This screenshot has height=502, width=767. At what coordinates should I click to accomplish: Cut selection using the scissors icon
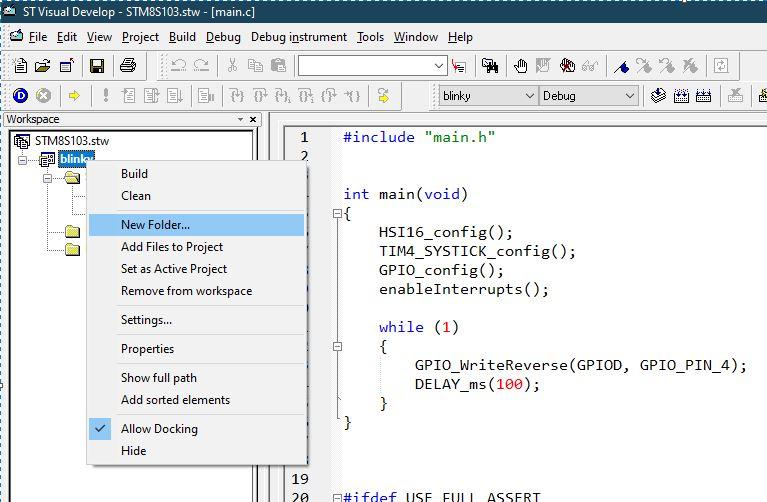click(232, 66)
